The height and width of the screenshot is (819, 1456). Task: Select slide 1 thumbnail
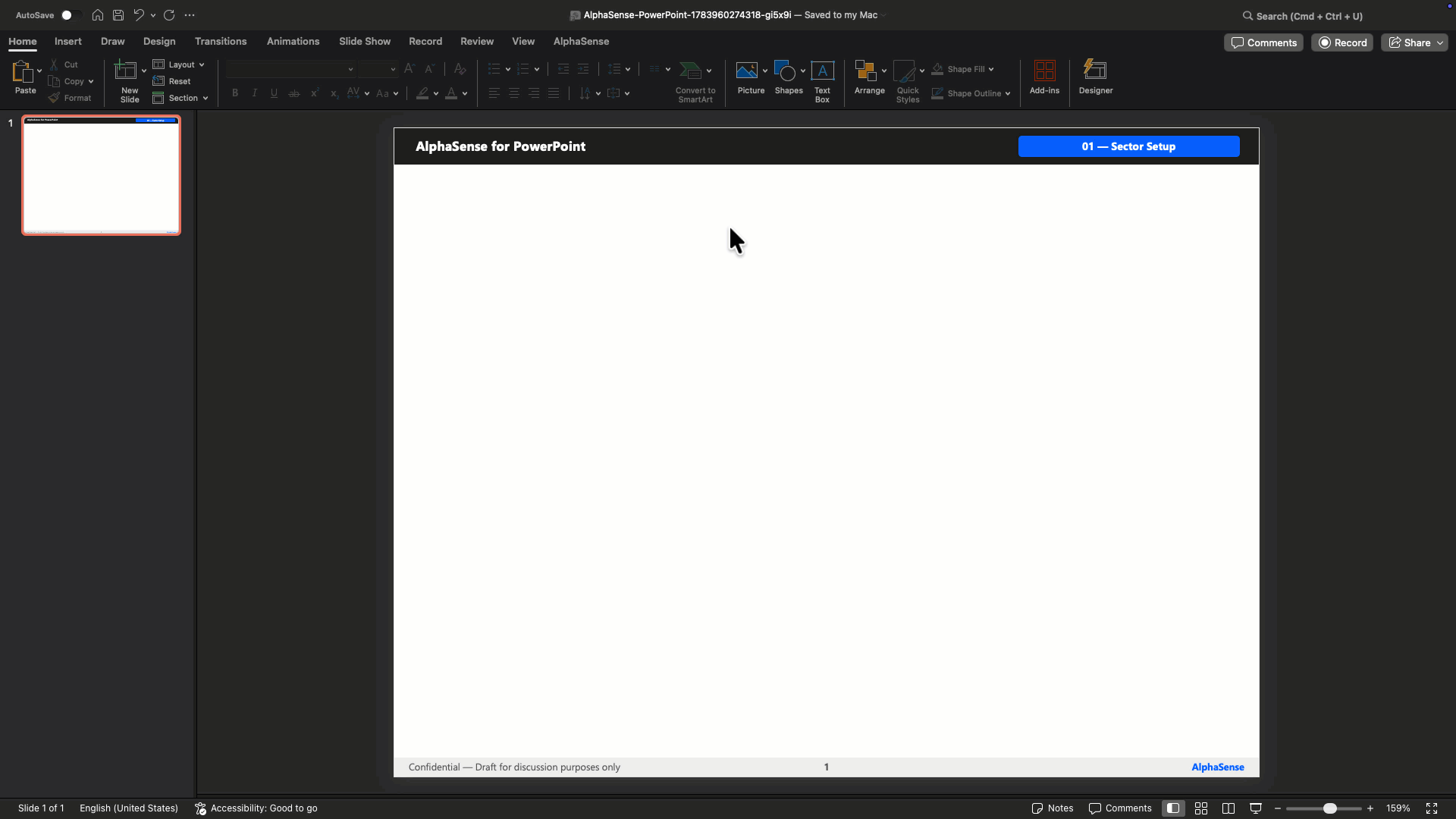pos(101,175)
